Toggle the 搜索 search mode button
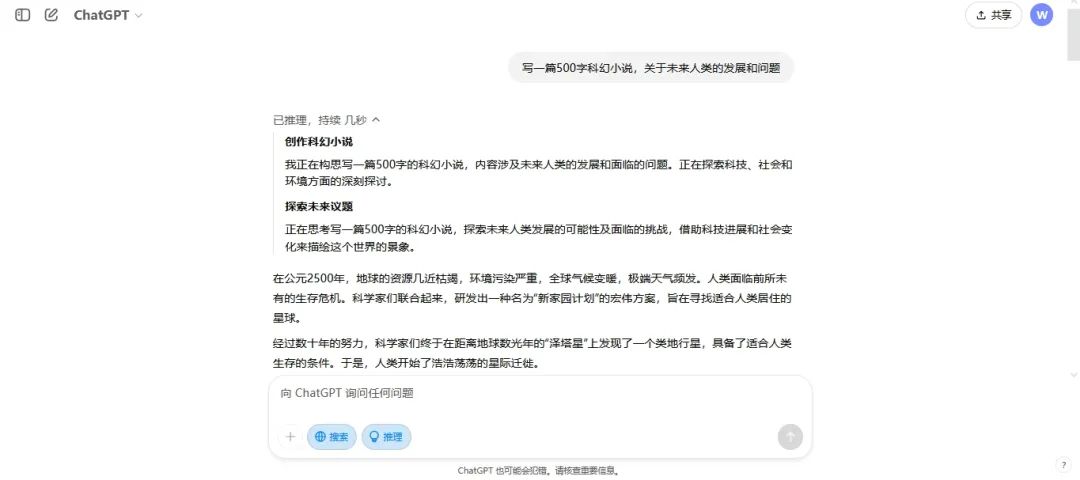 click(331, 437)
